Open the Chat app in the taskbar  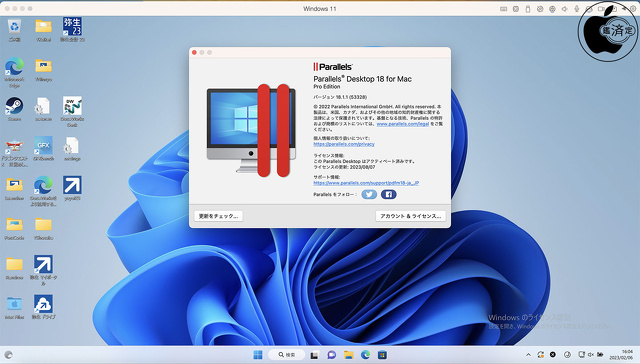pyautogui.click(x=331, y=355)
